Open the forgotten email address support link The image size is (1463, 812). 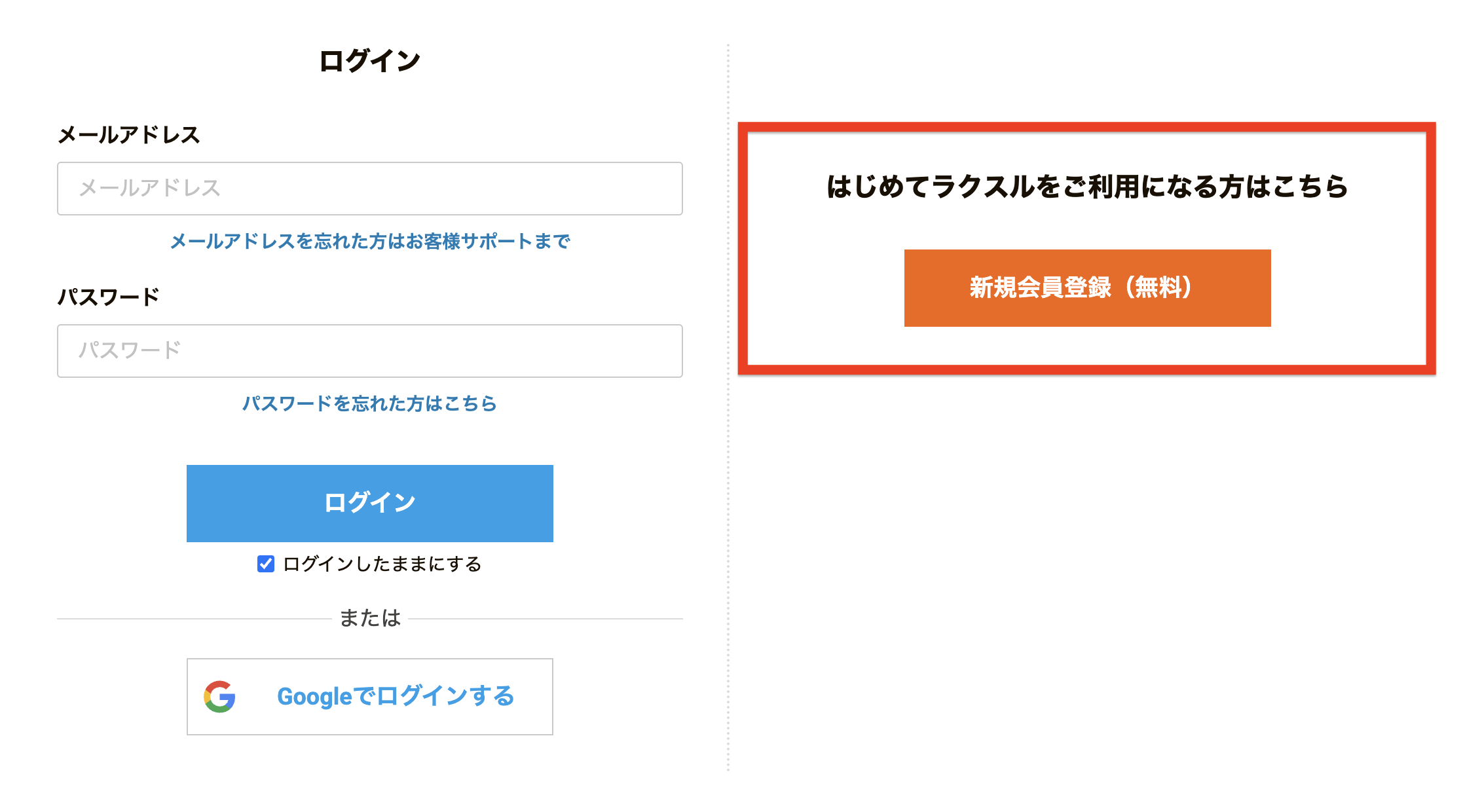pos(370,242)
